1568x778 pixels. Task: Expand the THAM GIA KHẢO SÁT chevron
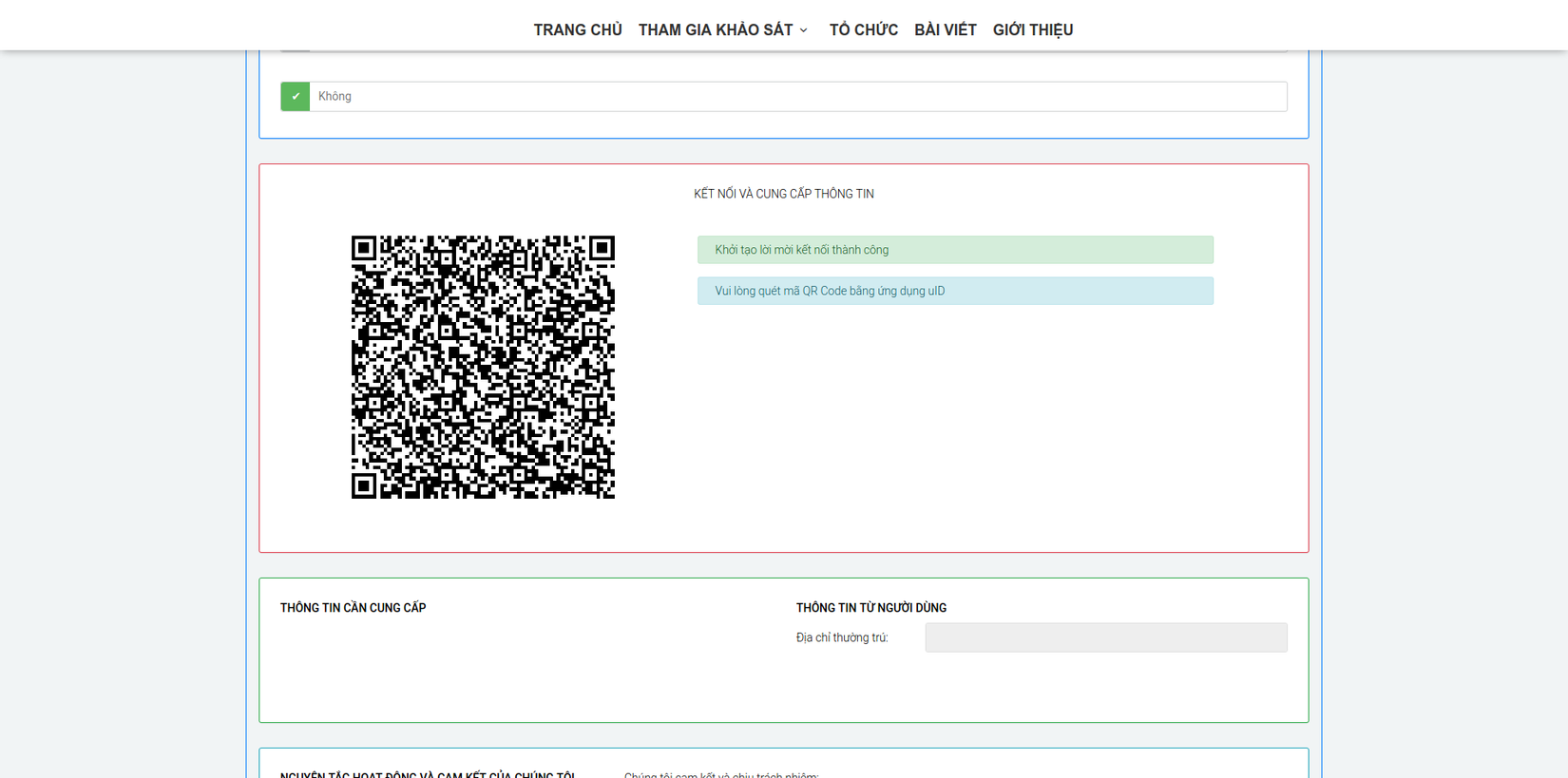[x=804, y=30]
